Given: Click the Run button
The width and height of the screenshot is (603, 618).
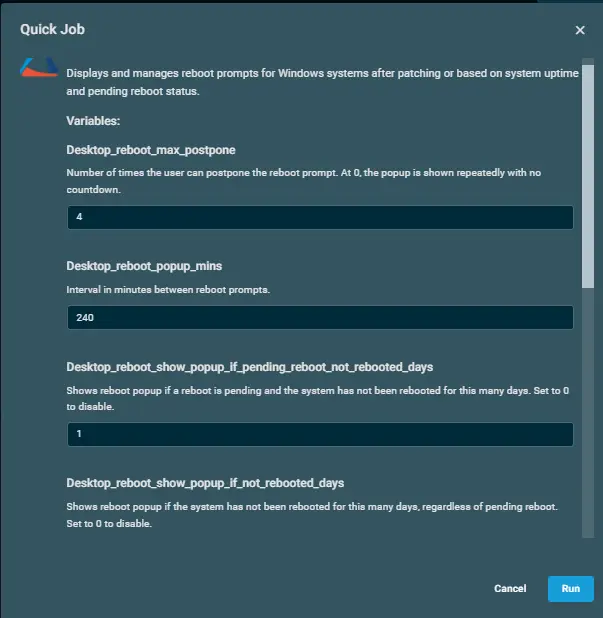Looking at the screenshot, I should click(570, 589).
